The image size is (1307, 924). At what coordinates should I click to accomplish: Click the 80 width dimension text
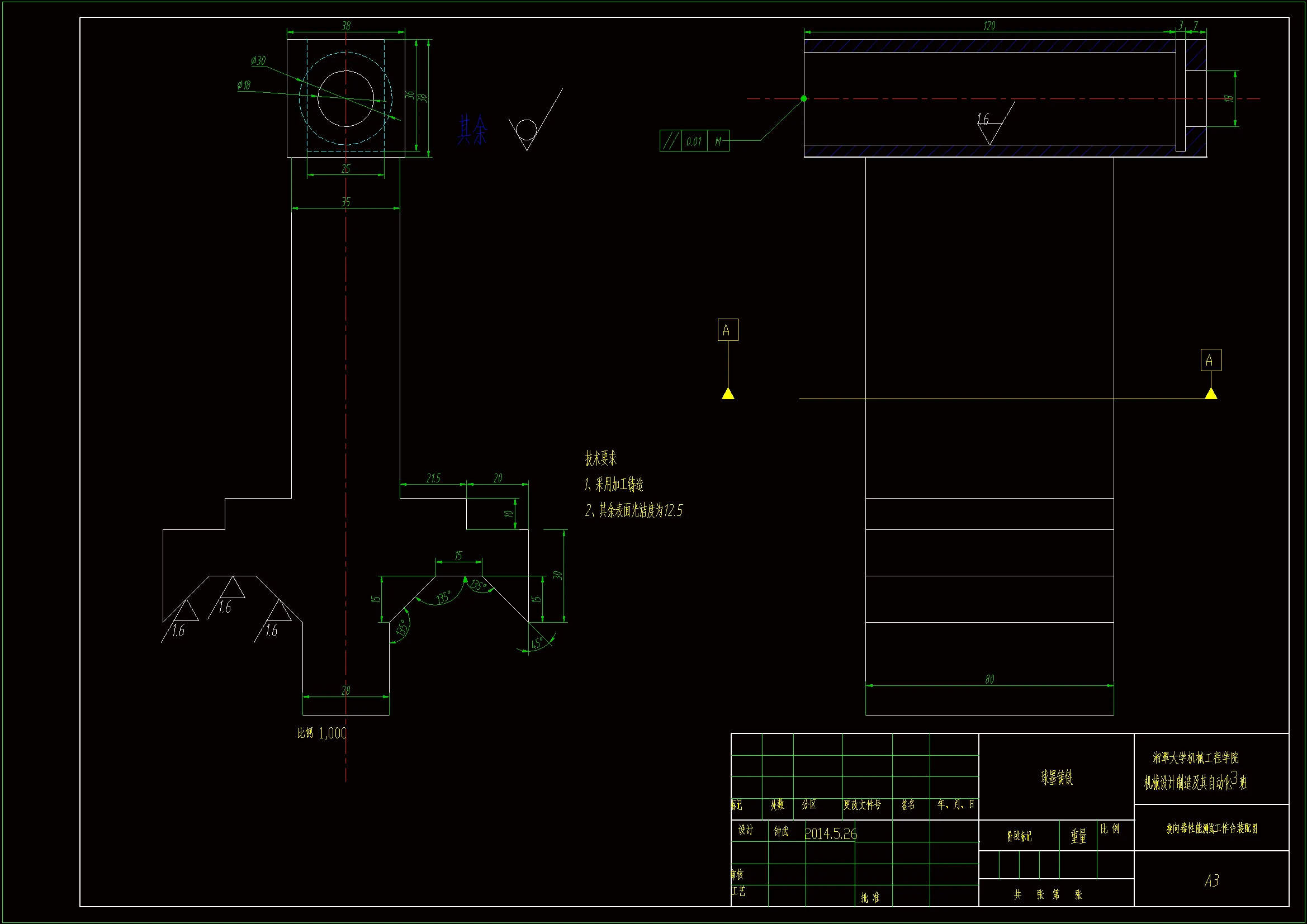[989, 679]
